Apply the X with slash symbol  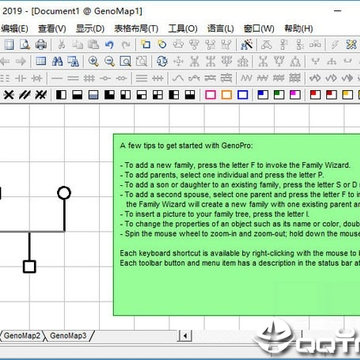click(x=41, y=95)
